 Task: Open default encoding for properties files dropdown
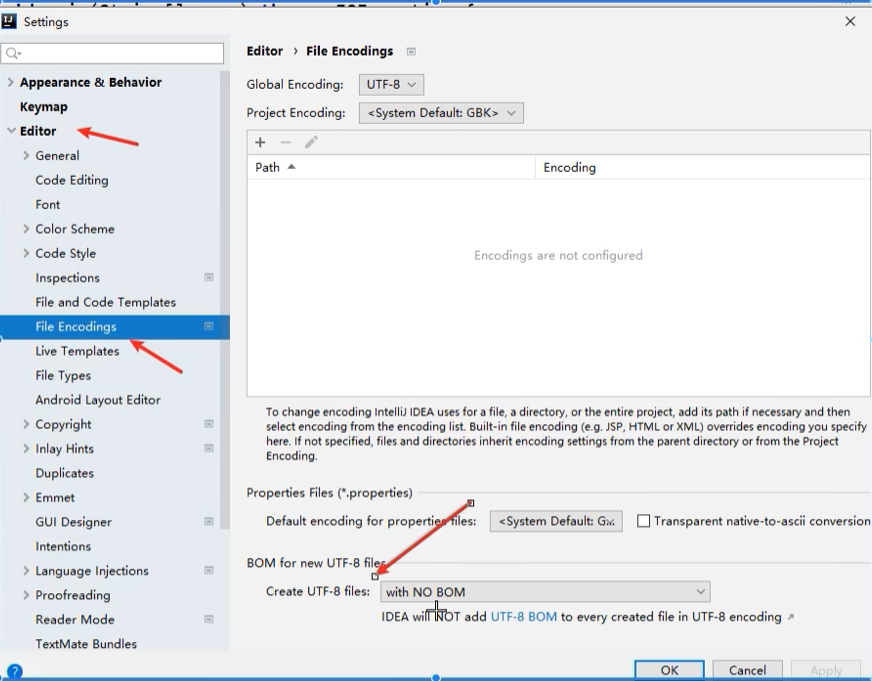(556, 521)
